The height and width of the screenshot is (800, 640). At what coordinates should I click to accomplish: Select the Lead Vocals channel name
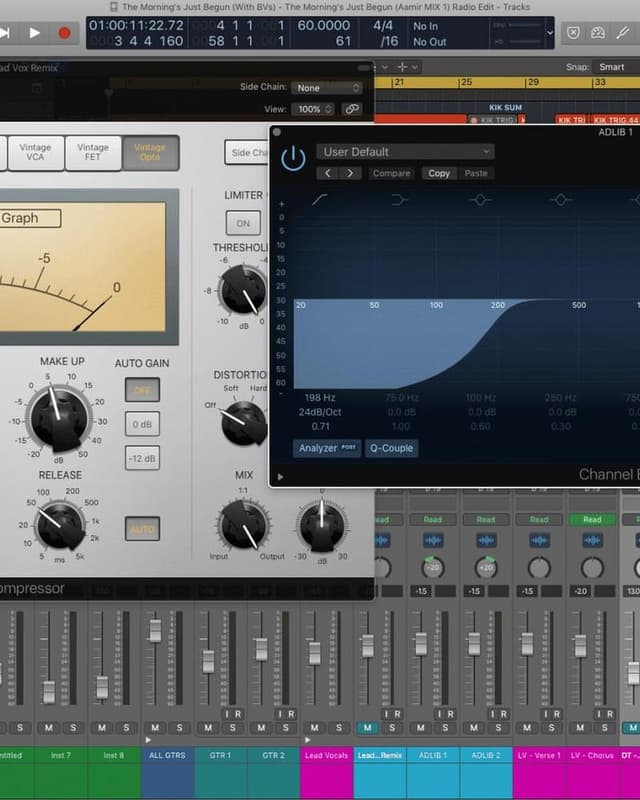327,755
